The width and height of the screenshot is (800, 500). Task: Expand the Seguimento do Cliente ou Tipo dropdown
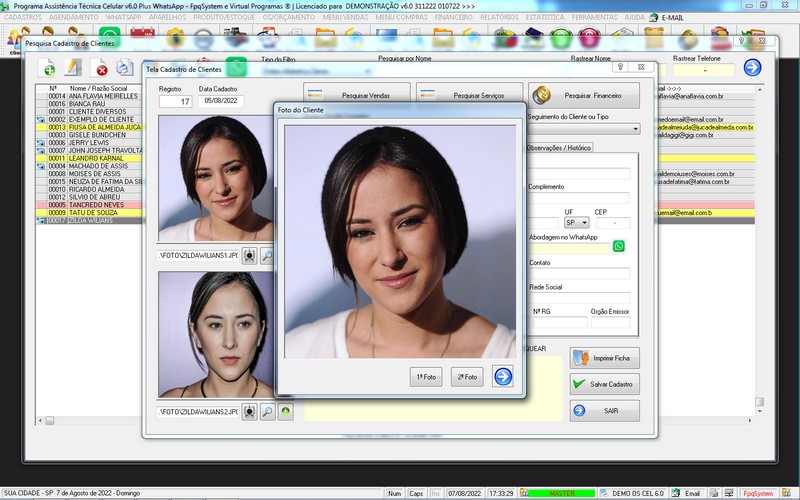click(x=636, y=129)
